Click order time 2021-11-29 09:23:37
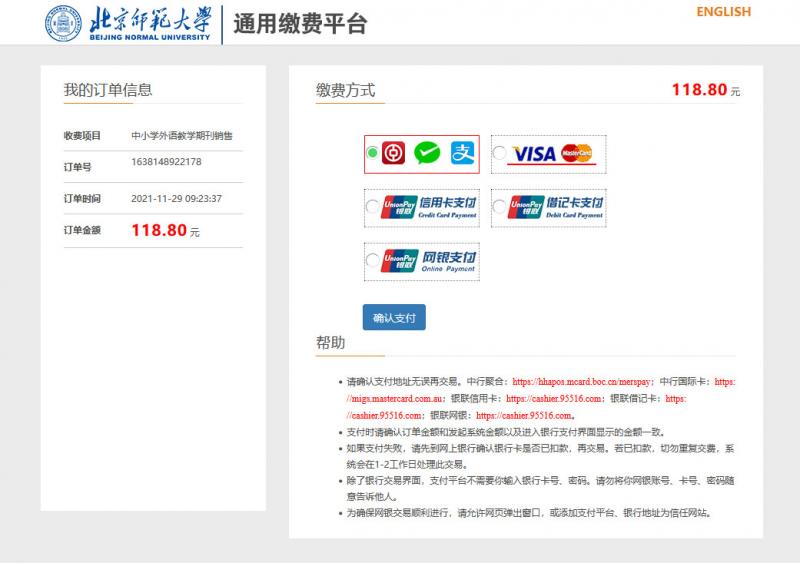 coord(177,199)
